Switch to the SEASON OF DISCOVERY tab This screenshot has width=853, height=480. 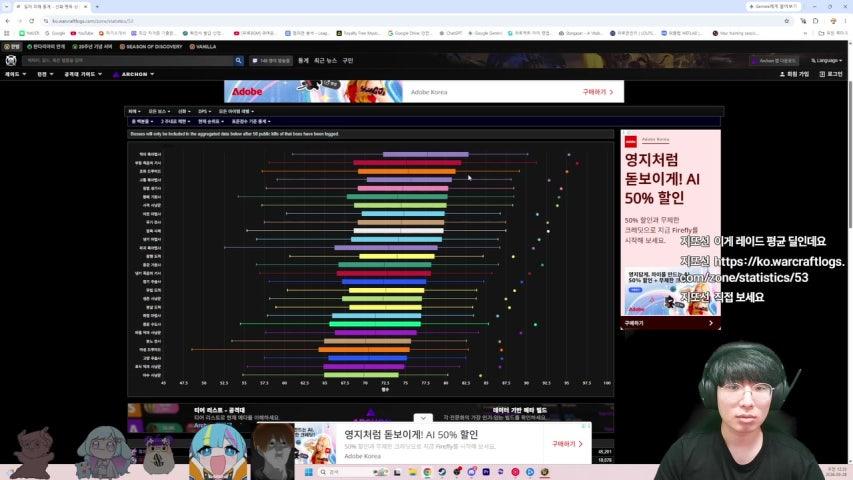click(151, 47)
